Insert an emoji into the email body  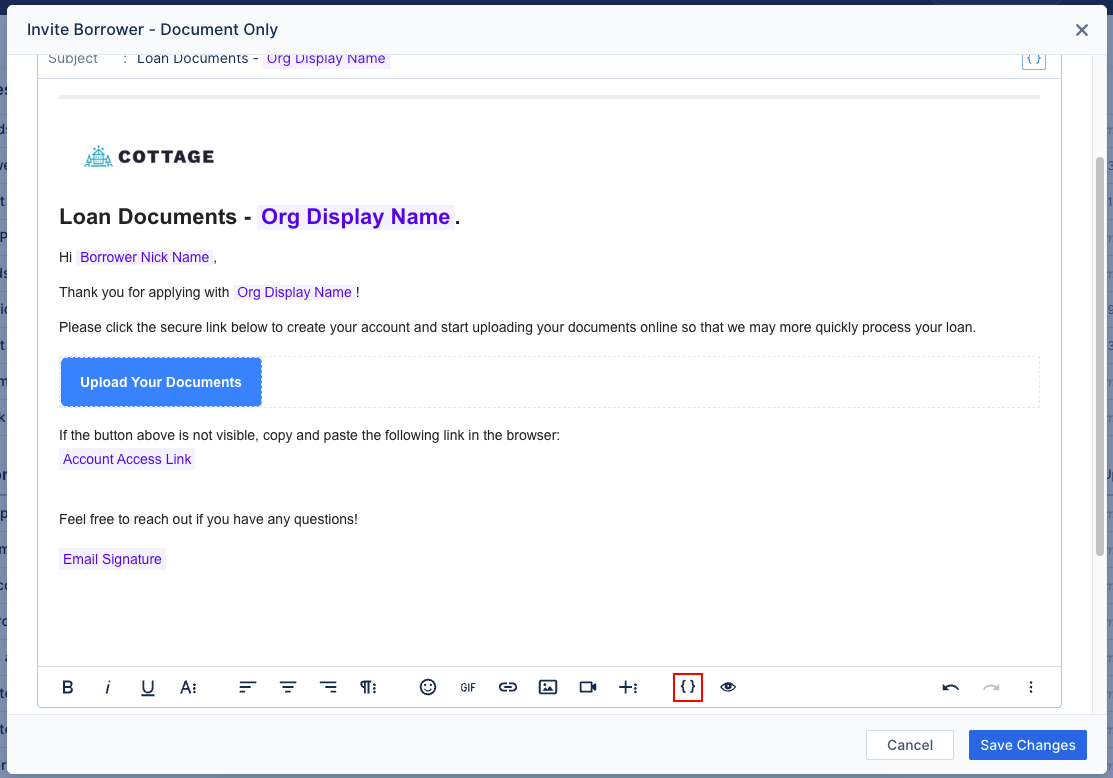click(x=428, y=687)
